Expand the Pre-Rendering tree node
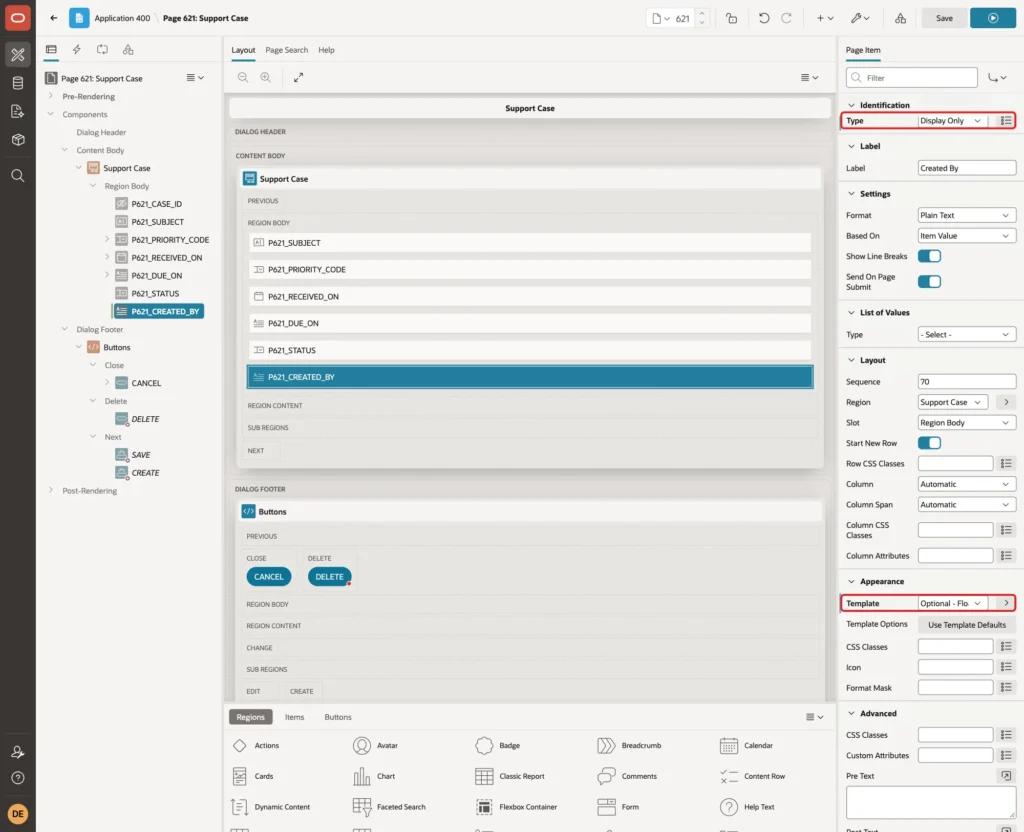Viewport: 1024px width, 832px height. click(51, 96)
